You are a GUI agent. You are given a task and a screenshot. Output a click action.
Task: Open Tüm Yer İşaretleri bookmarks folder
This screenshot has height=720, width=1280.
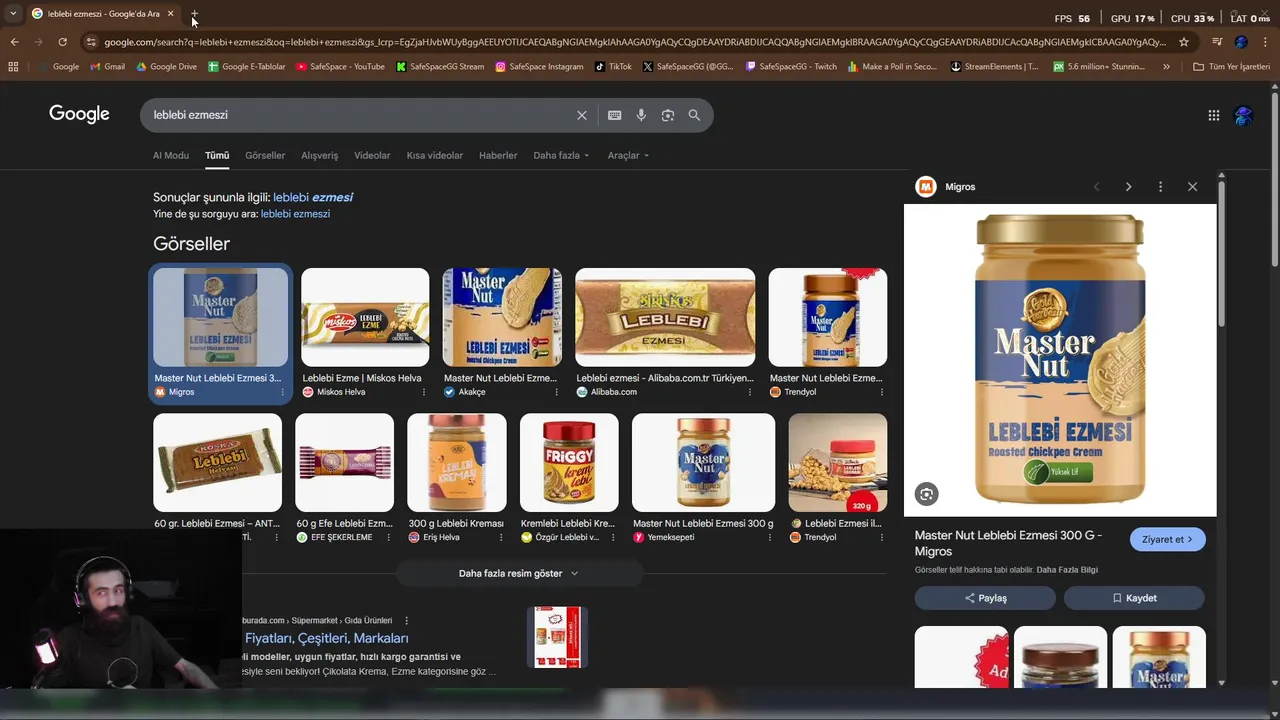click(x=1231, y=67)
